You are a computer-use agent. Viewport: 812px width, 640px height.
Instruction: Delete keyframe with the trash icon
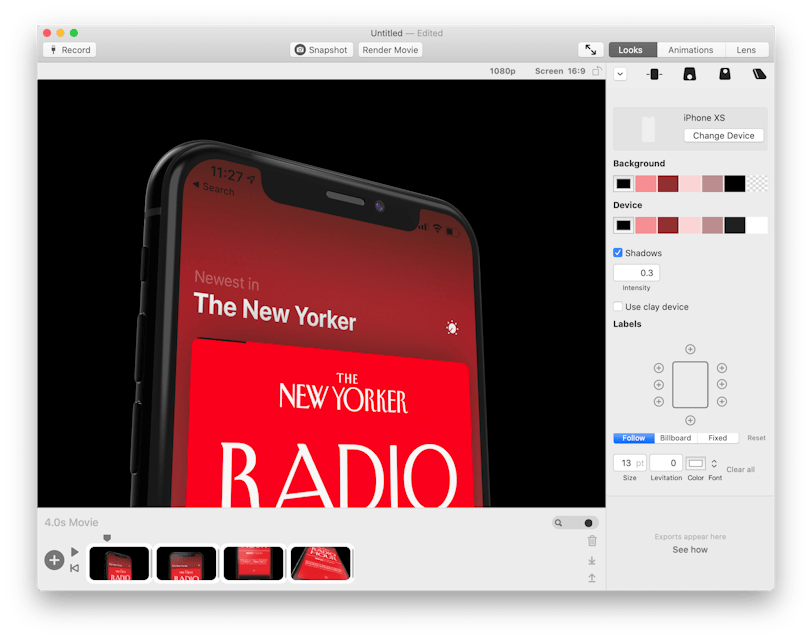(x=592, y=541)
